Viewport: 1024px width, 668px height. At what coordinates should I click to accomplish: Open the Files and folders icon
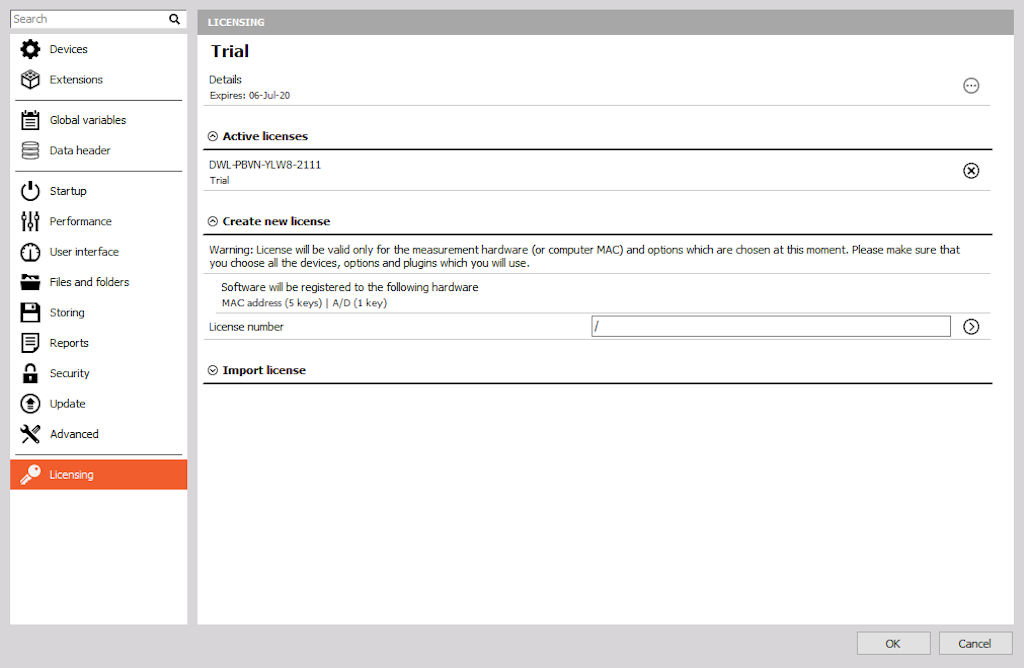[x=30, y=282]
